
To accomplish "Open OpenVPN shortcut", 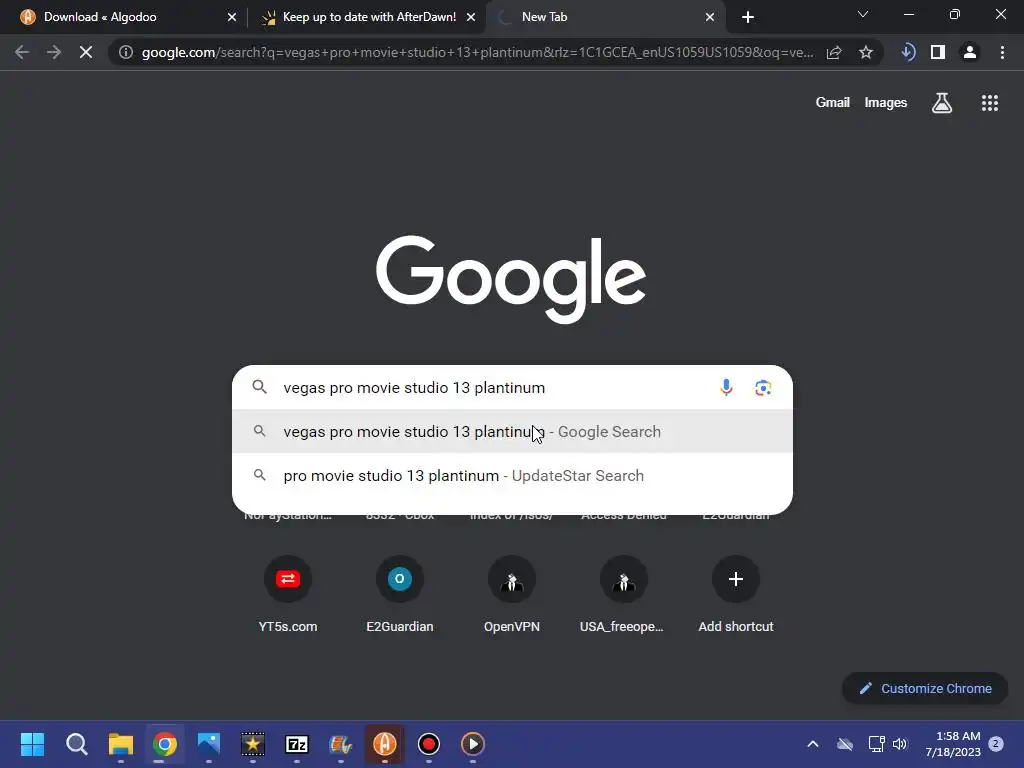I will point(512,594).
